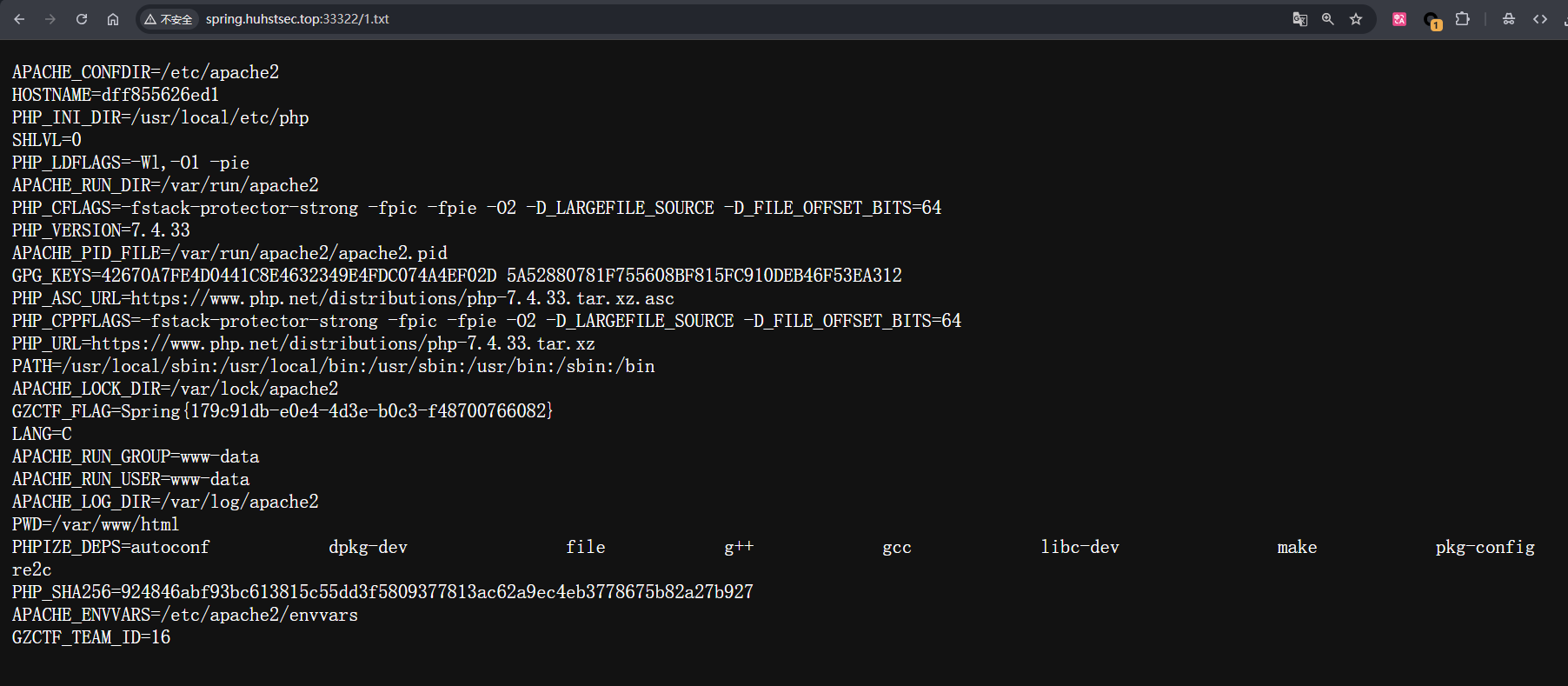1568x686 pixels.
Task: Open the extension showing badge 1
Action: tap(1432, 20)
